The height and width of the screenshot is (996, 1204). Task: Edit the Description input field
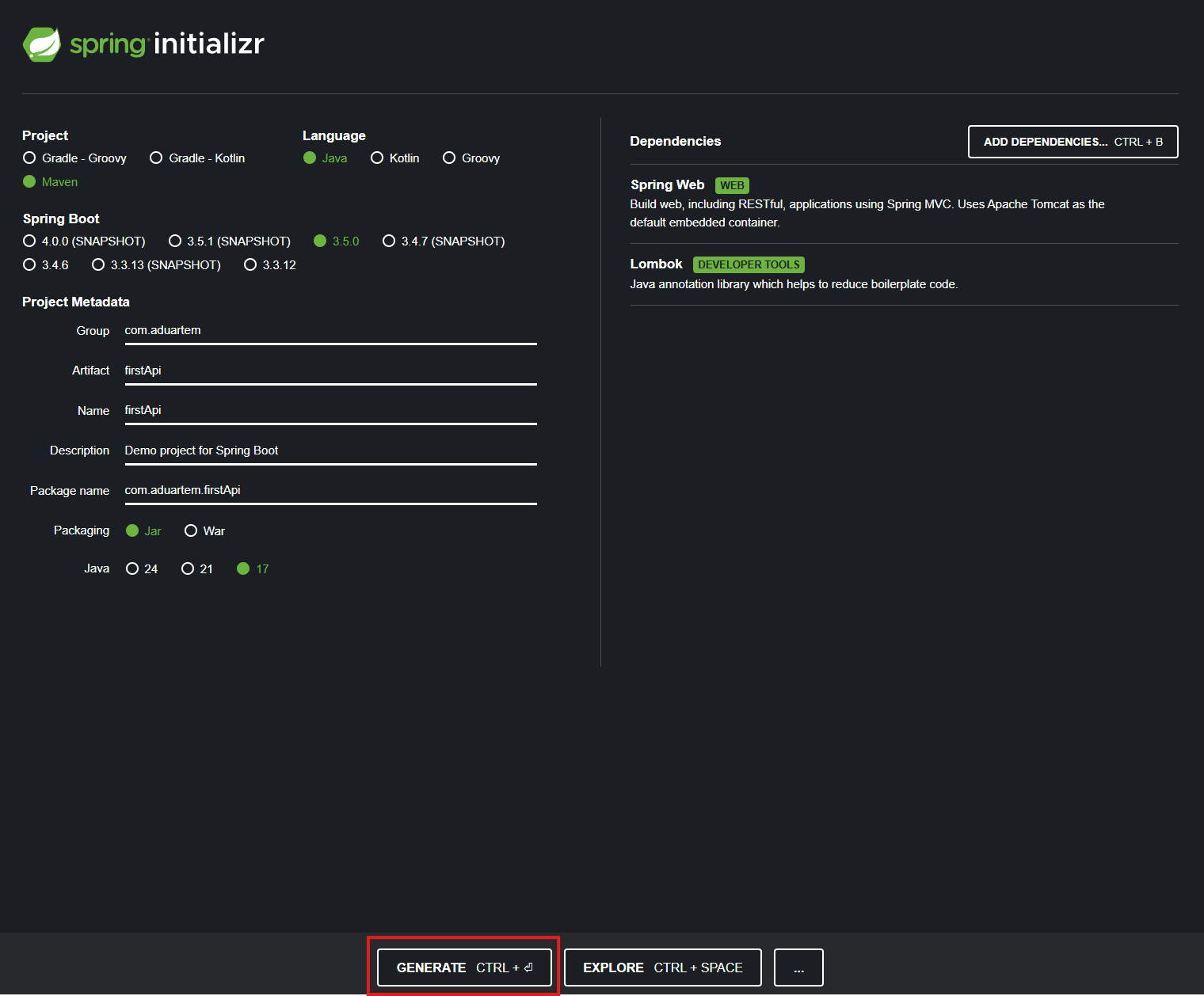tap(330, 450)
